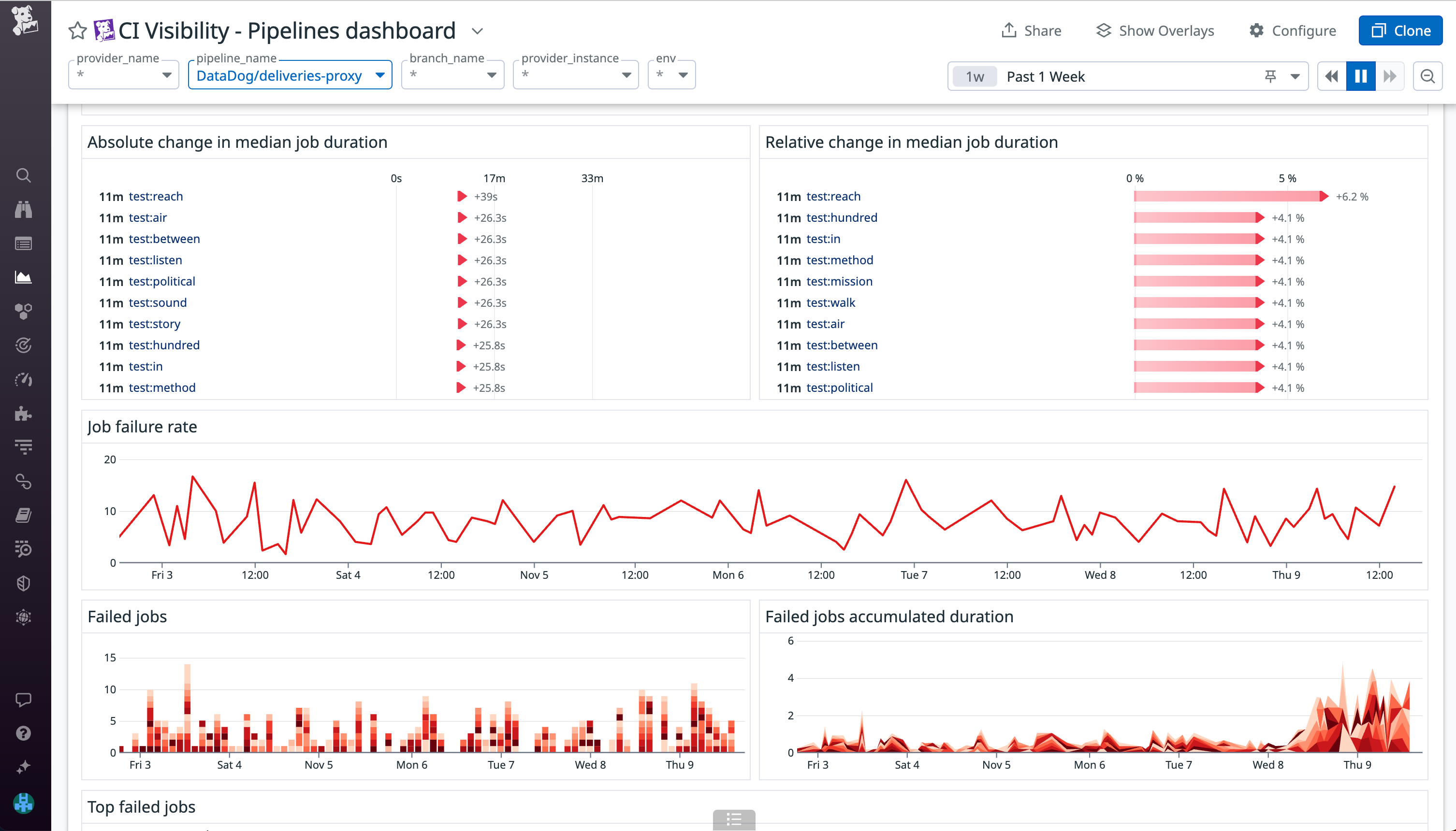
Task: Select the Watchdog binoculars icon in sidebar
Action: (x=23, y=209)
